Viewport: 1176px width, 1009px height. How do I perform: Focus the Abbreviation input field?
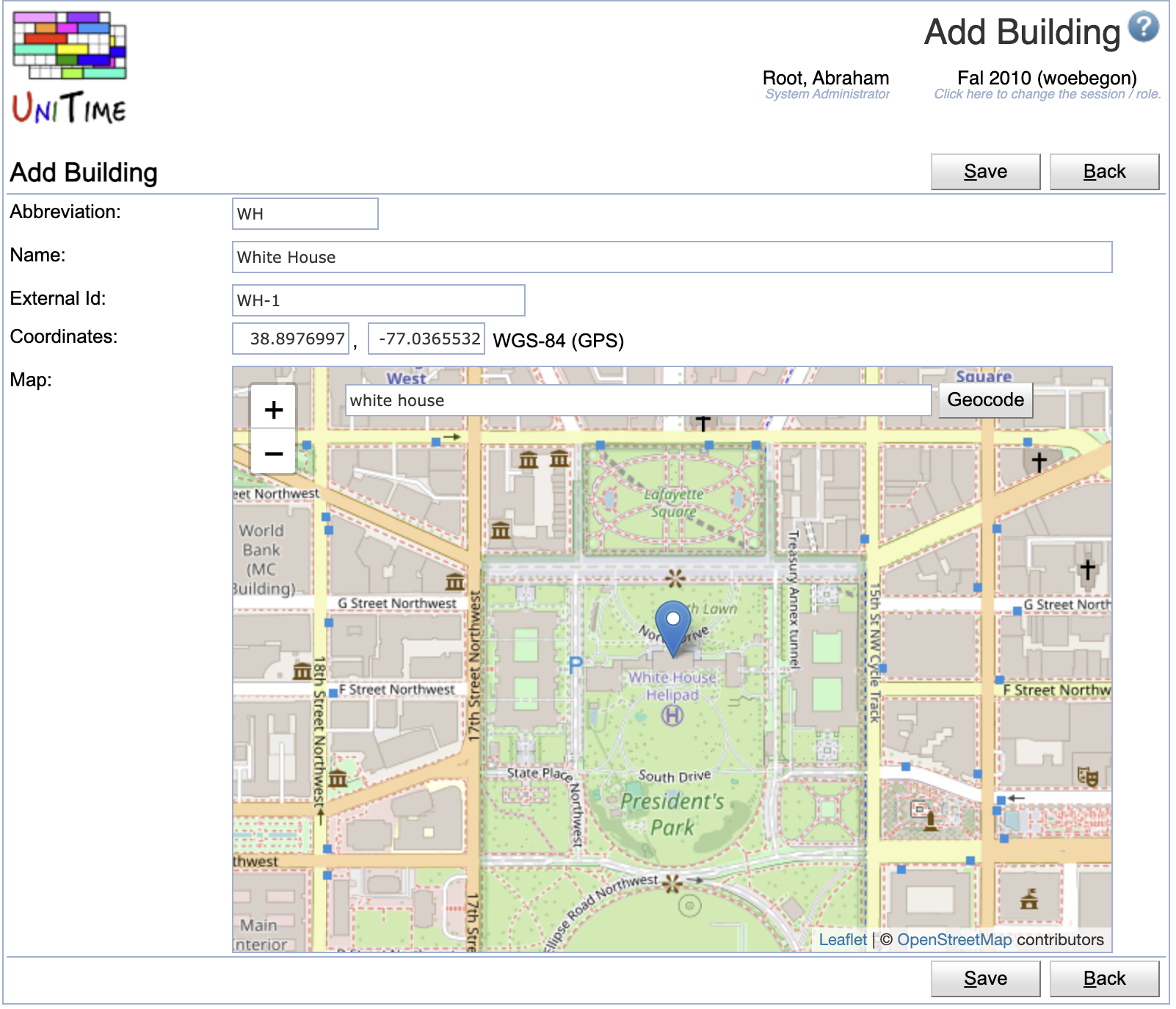pos(305,214)
